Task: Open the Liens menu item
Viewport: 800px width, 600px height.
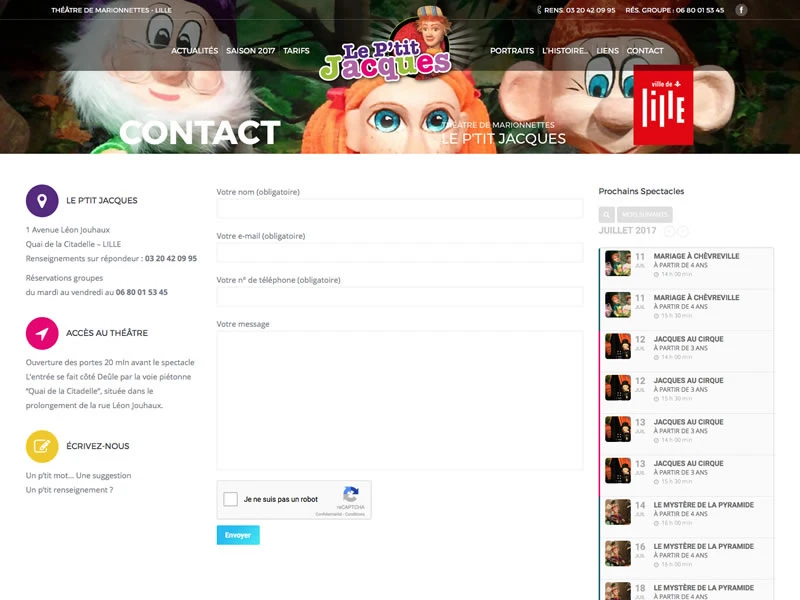Action: pos(607,51)
